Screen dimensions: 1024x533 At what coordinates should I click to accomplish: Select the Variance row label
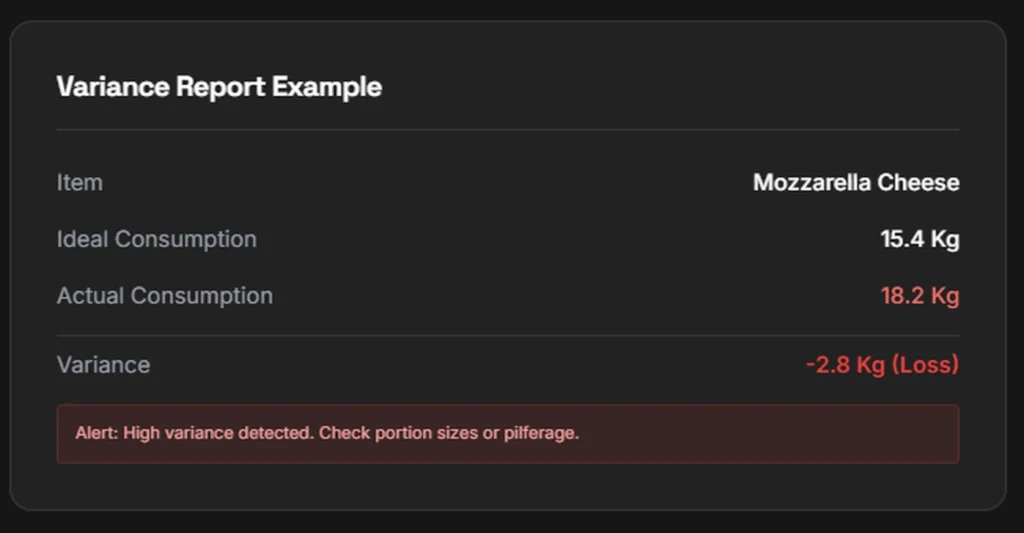pyautogui.click(x=103, y=365)
